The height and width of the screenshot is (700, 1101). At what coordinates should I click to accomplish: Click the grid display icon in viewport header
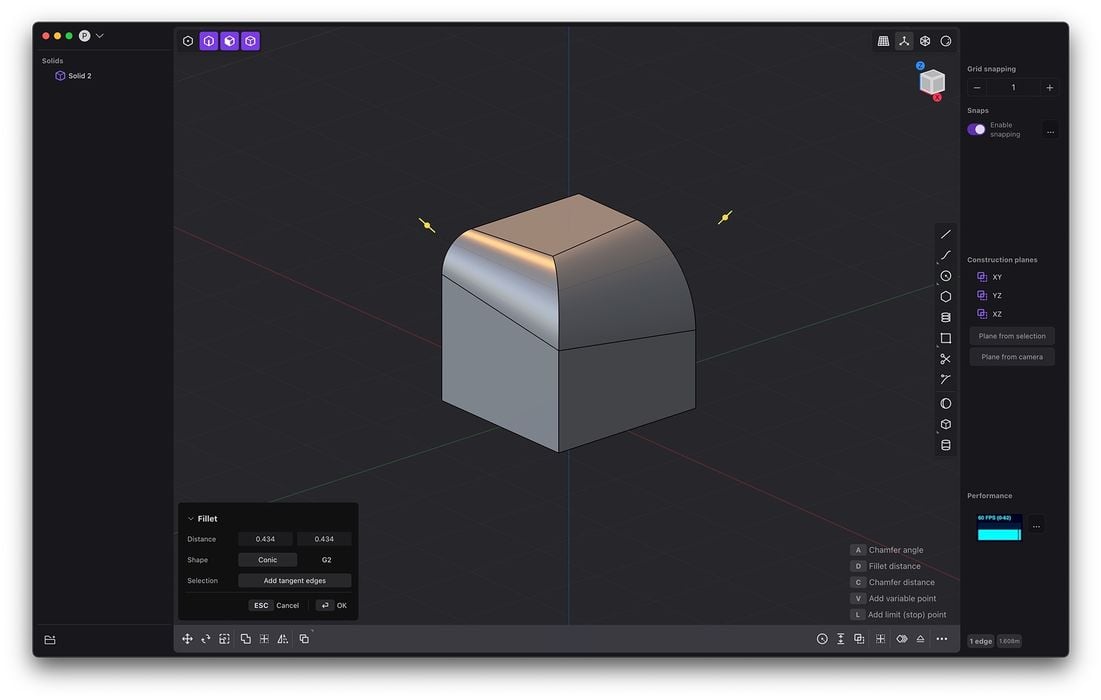(x=883, y=41)
